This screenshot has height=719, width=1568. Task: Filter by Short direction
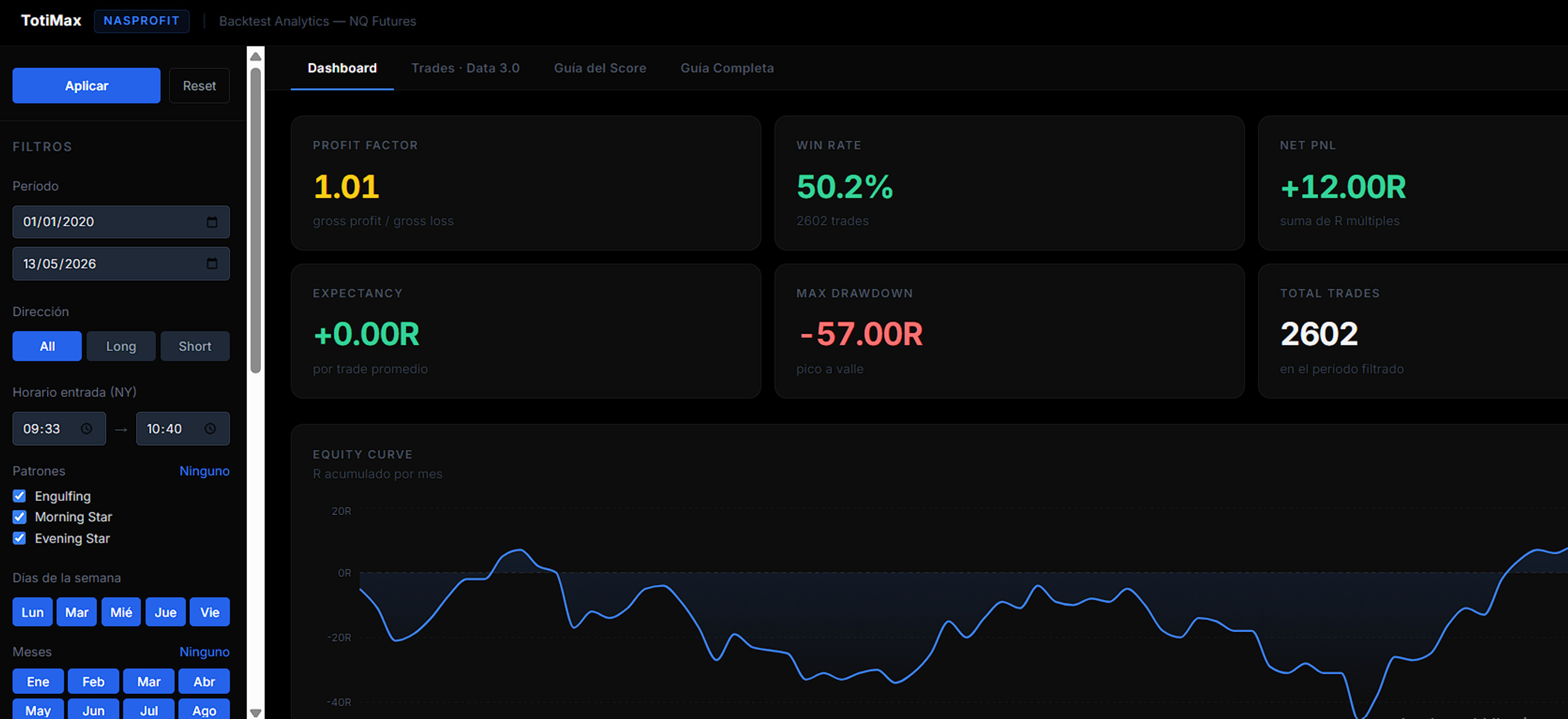[195, 346]
